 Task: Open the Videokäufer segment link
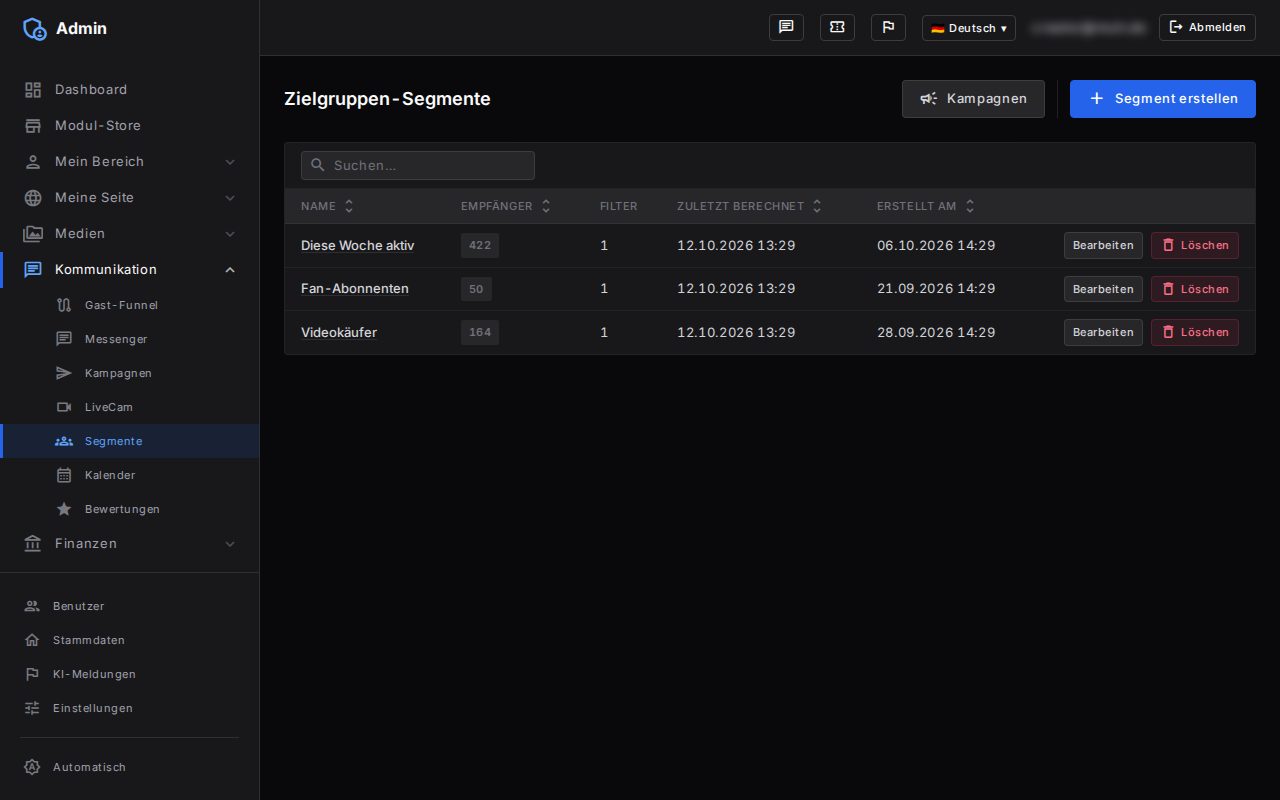coord(339,332)
